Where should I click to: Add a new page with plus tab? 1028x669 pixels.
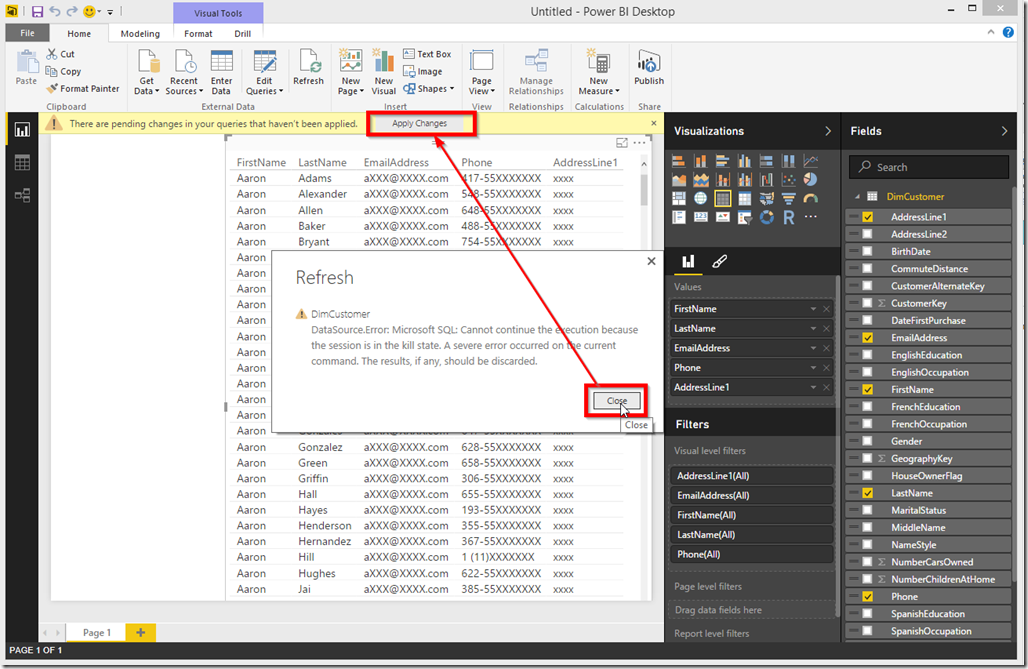click(141, 632)
